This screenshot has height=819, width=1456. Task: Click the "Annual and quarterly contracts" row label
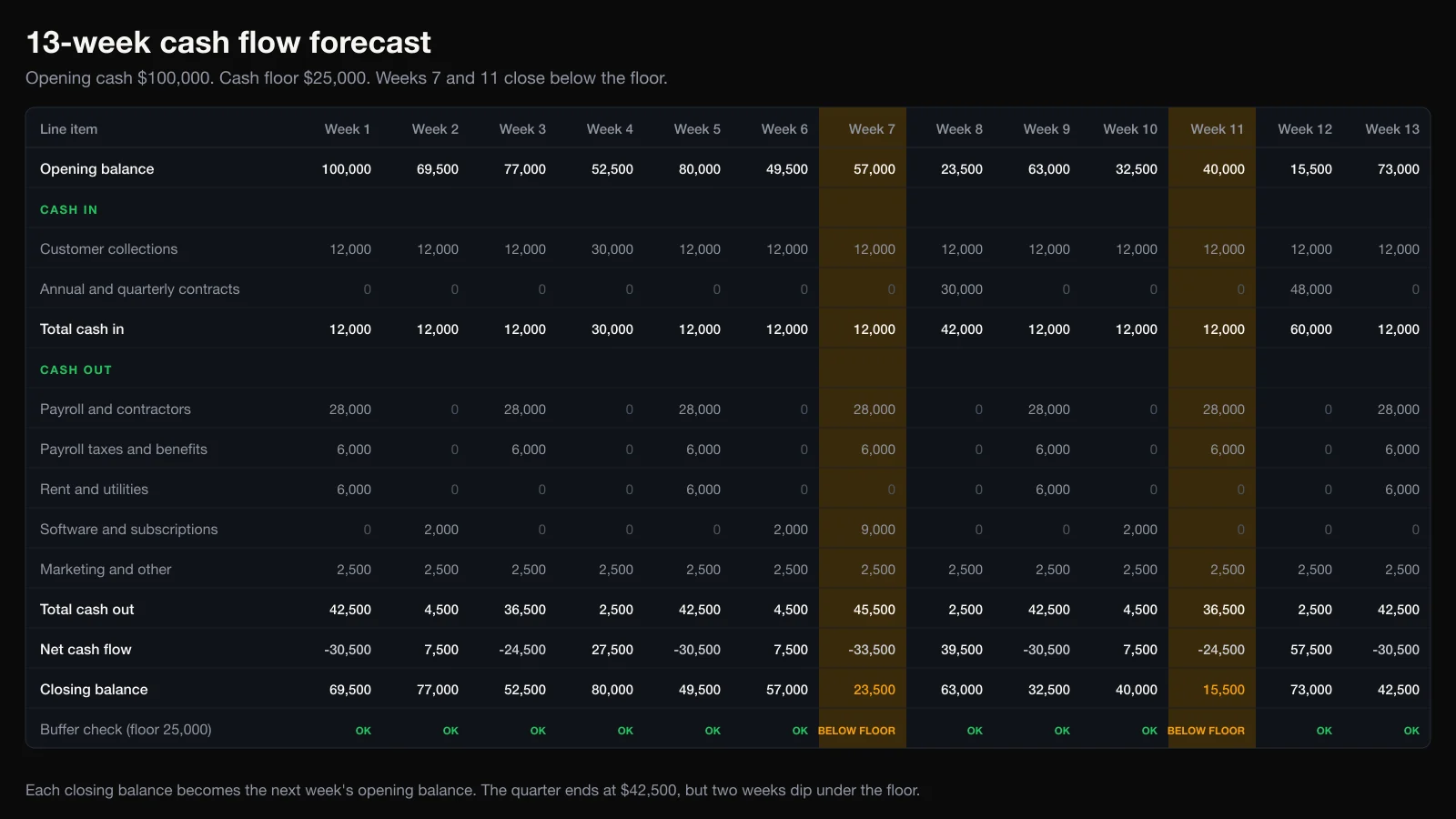pos(139,289)
